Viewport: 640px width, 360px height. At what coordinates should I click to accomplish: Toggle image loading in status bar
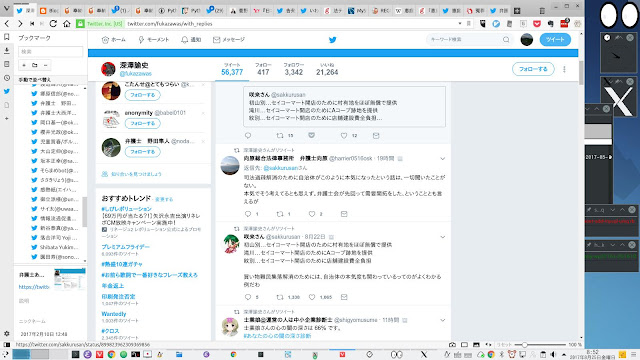[x=476, y=344]
